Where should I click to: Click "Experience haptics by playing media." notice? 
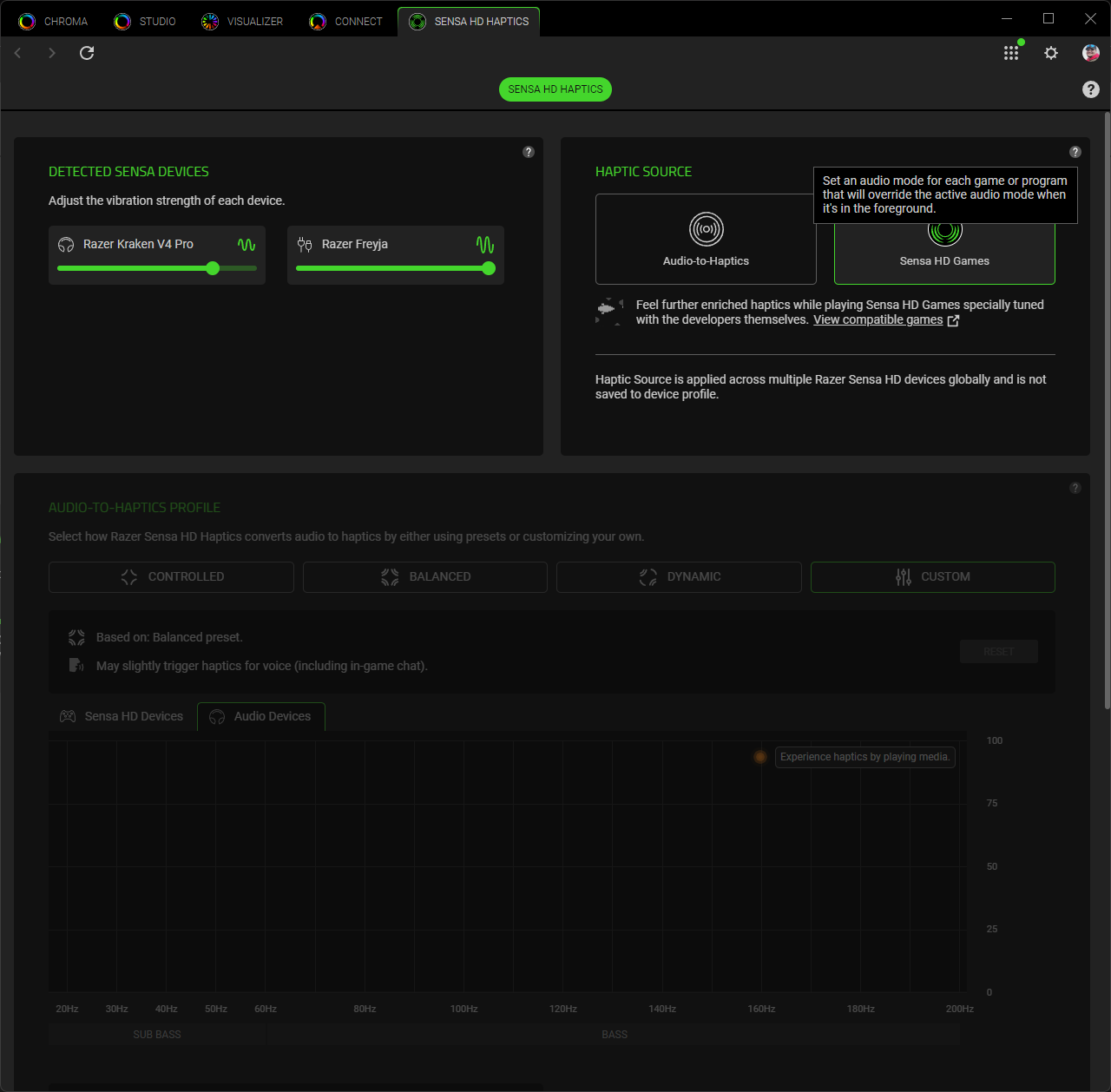coord(865,757)
